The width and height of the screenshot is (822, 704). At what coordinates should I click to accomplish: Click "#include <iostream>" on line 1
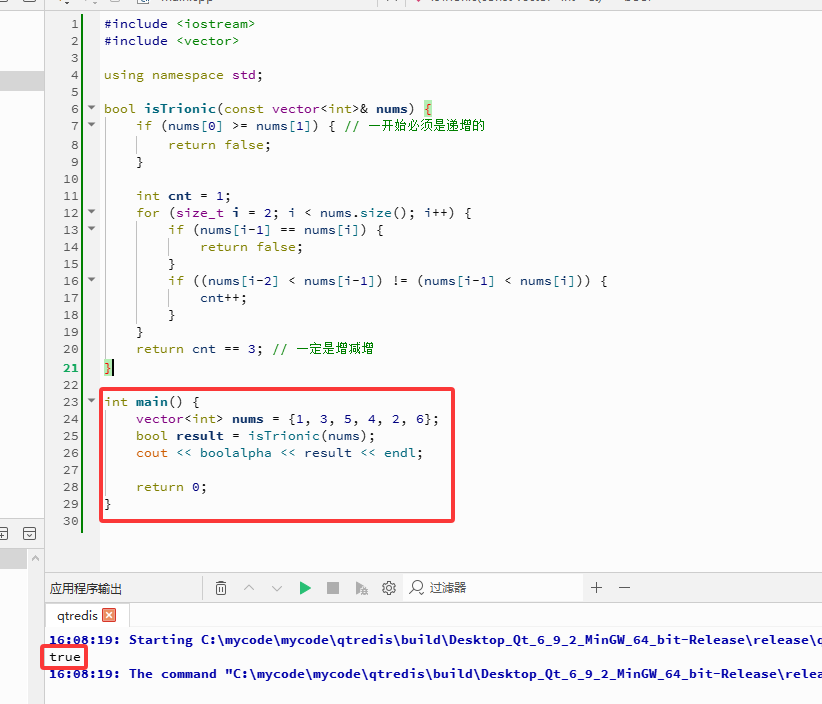pyautogui.click(x=179, y=24)
